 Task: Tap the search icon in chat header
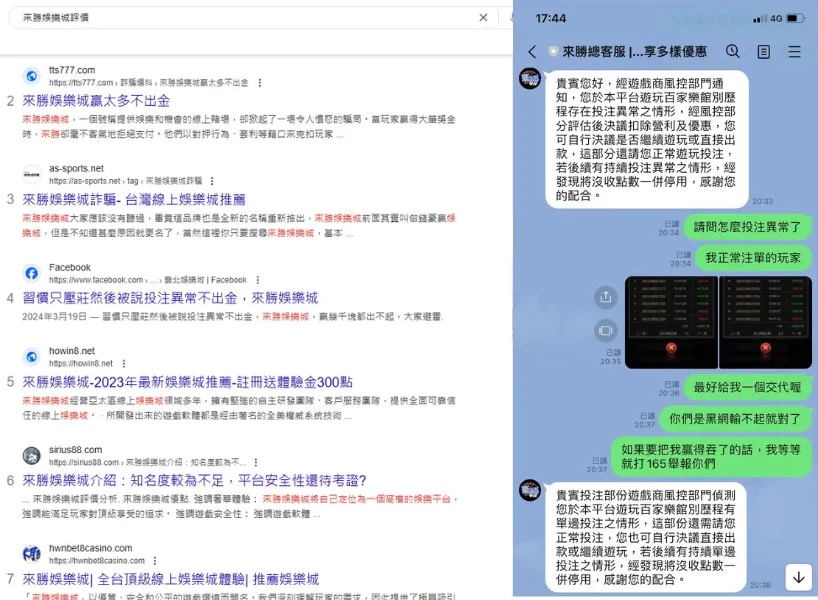point(732,51)
